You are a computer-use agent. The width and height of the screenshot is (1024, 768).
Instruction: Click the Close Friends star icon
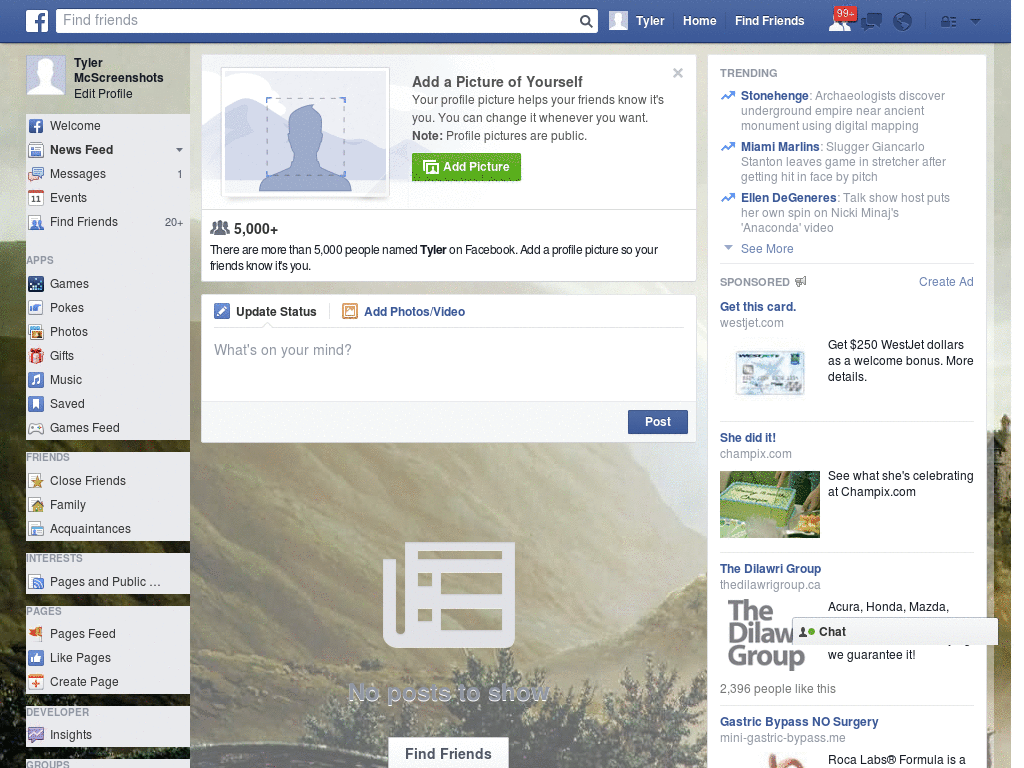point(36,481)
